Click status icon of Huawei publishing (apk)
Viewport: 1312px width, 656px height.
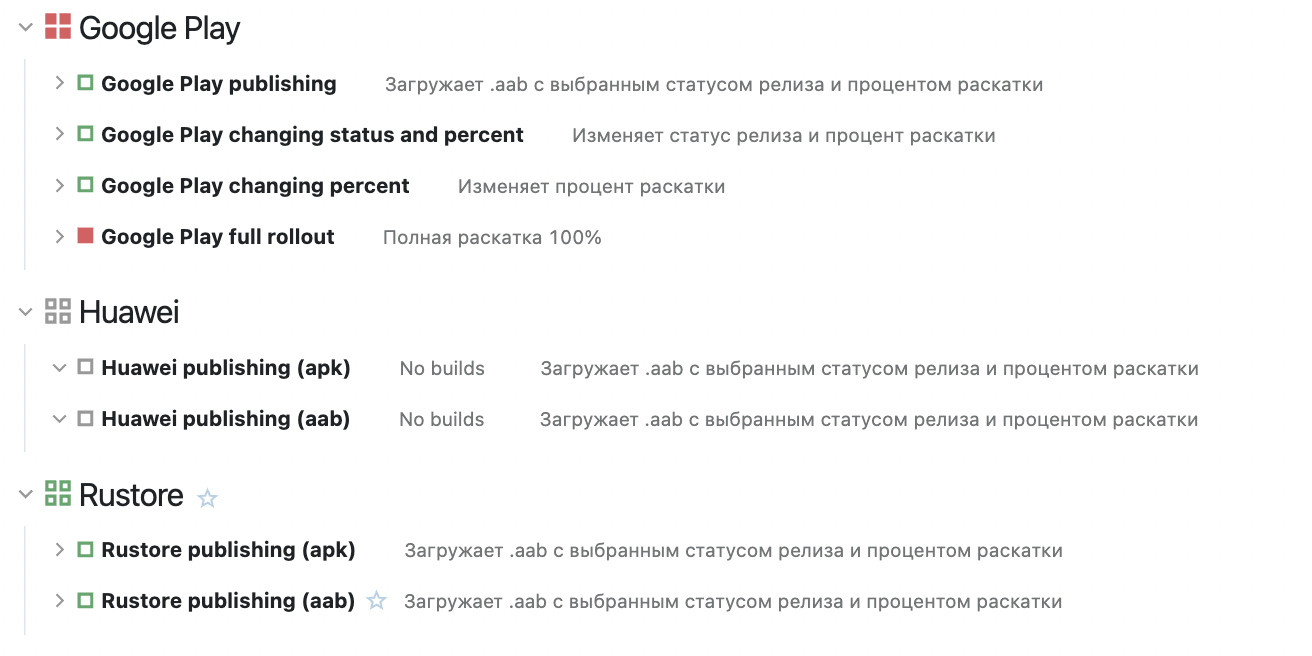coord(85,367)
